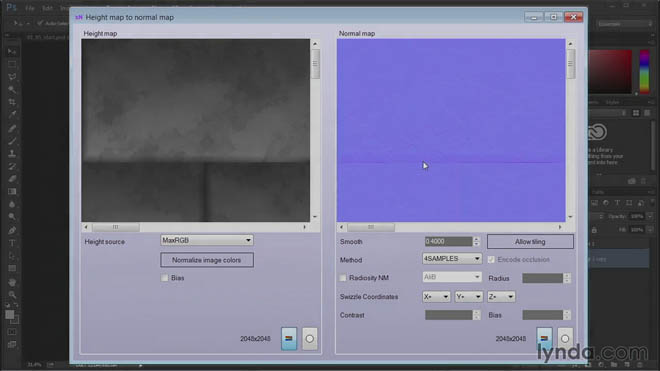Select the Rectangular Marquee tool in Photoshop
Screen dimensions: 660x371
click(12, 64)
